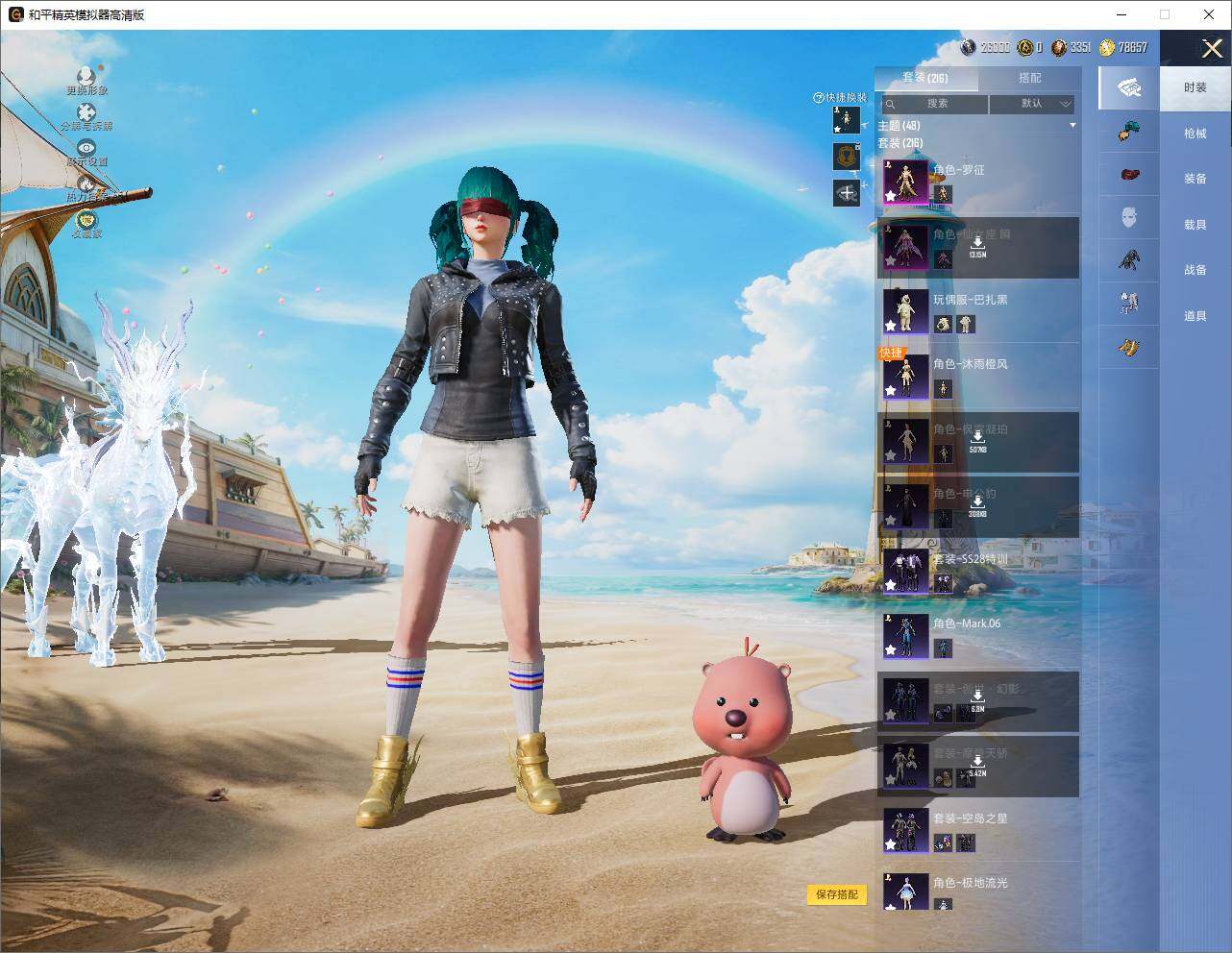
Task: Add a new quick outfit slot with the plus icon
Action: coord(846,192)
